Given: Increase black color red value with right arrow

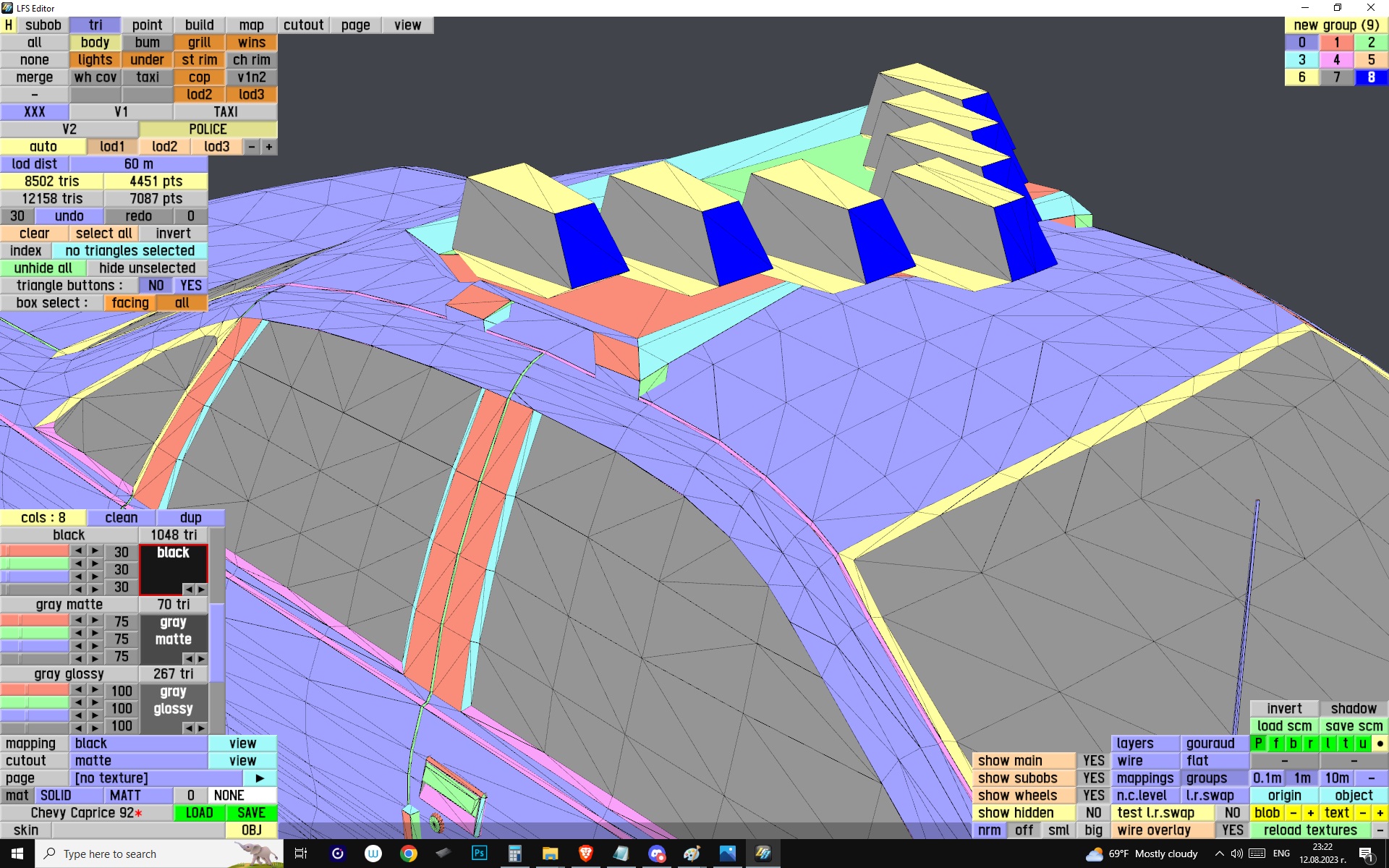Looking at the screenshot, I should (x=95, y=551).
